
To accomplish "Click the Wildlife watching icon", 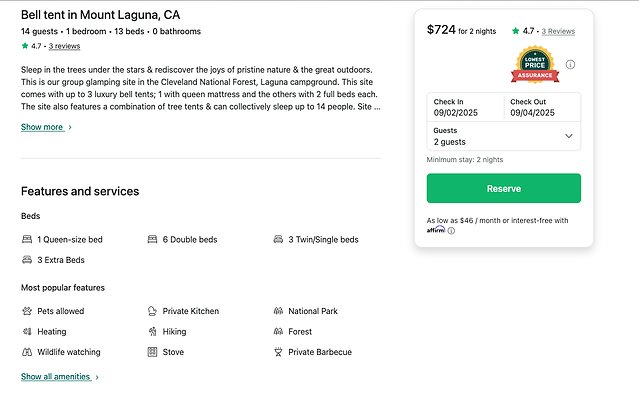I will pyautogui.click(x=27, y=352).
